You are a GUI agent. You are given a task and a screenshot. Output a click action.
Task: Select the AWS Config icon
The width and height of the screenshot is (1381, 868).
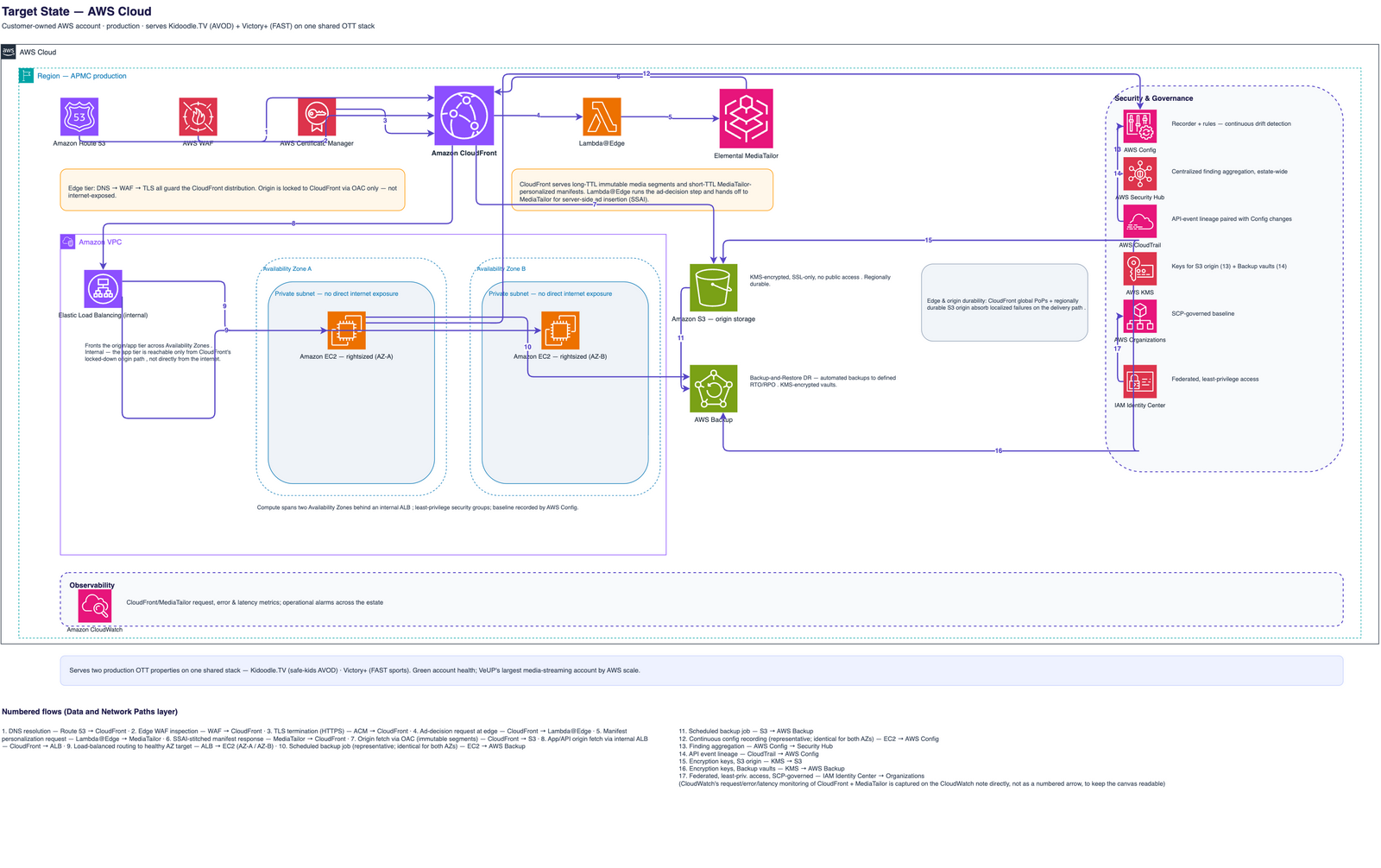tap(1140, 126)
